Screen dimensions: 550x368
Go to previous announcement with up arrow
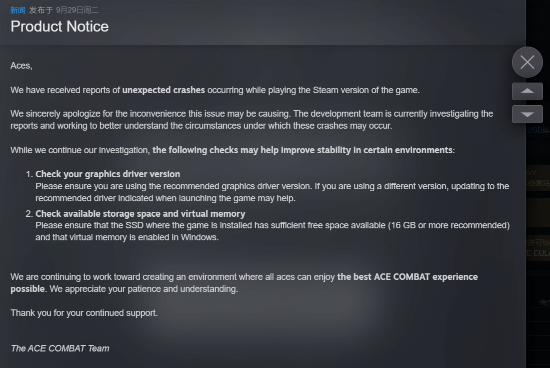tap(527, 92)
